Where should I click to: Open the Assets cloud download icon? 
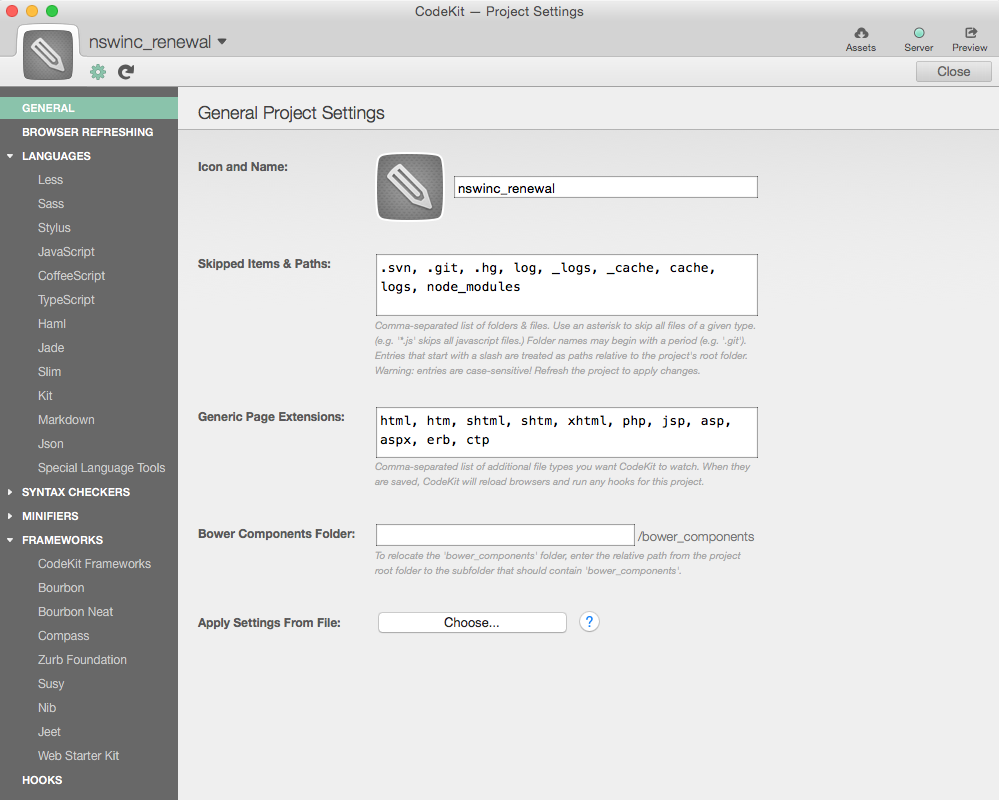point(861,33)
